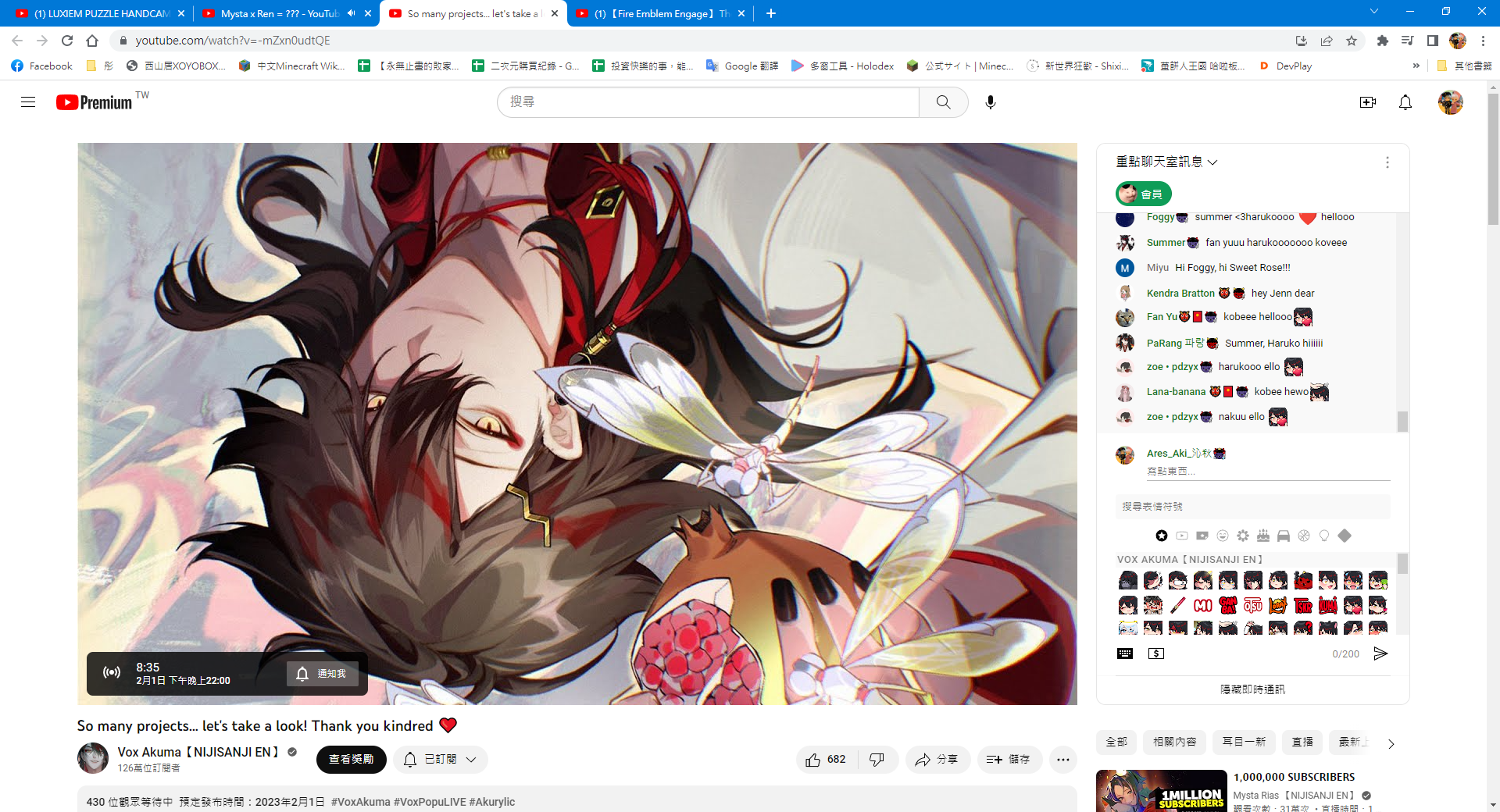This screenshot has width=1500, height=812.
Task: Click the 查看獎勵 perks button
Action: 351,760
